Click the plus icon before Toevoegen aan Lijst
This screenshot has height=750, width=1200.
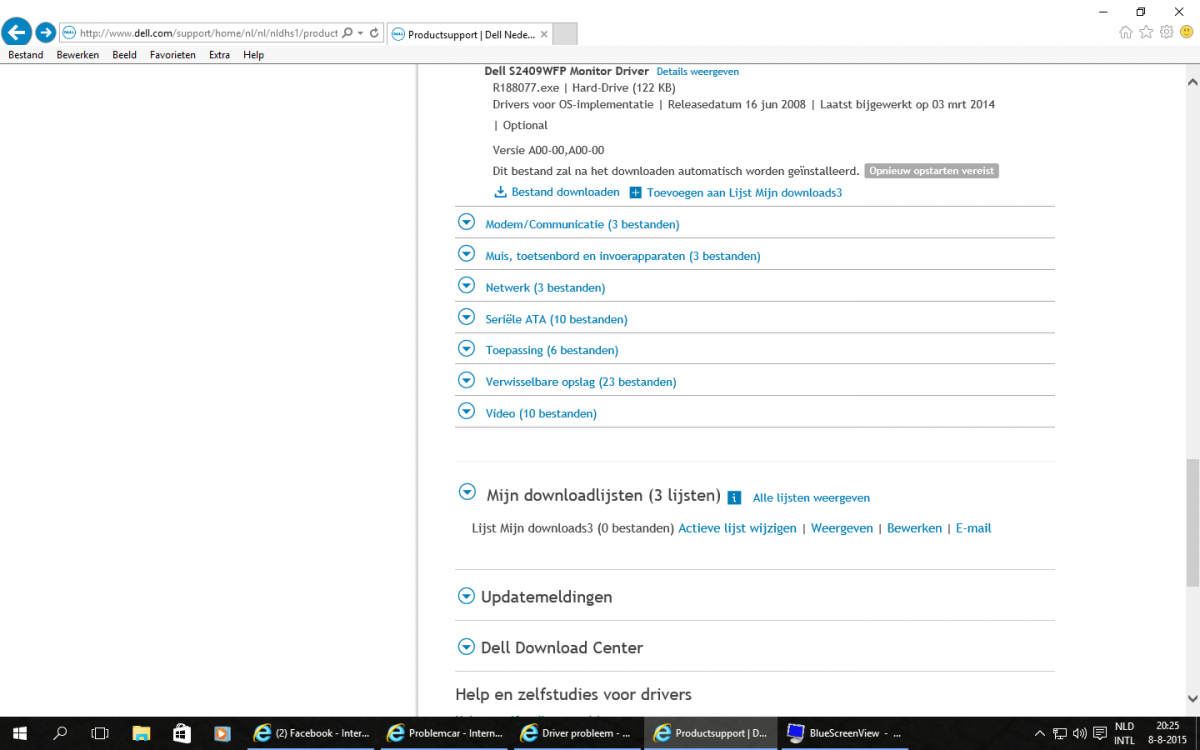pos(635,193)
